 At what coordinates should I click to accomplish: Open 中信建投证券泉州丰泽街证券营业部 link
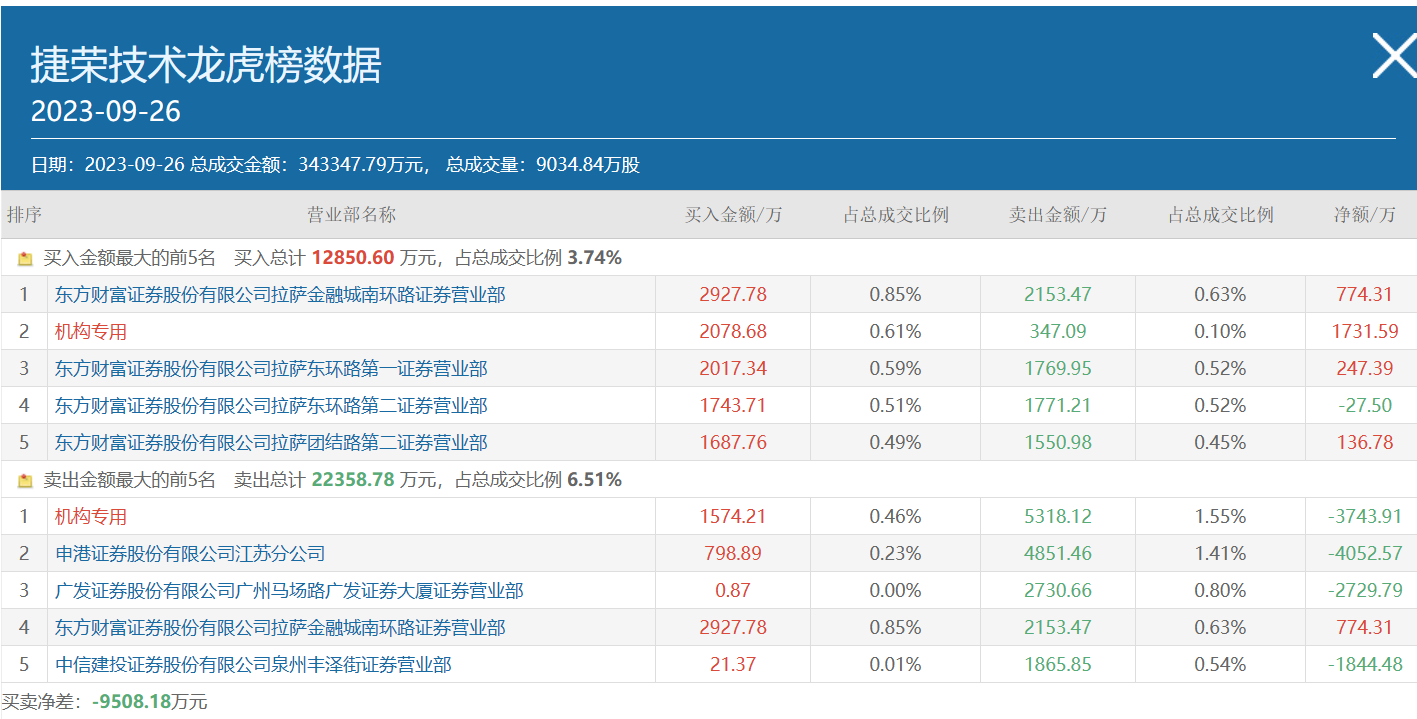pyautogui.click(x=253, y=665)
